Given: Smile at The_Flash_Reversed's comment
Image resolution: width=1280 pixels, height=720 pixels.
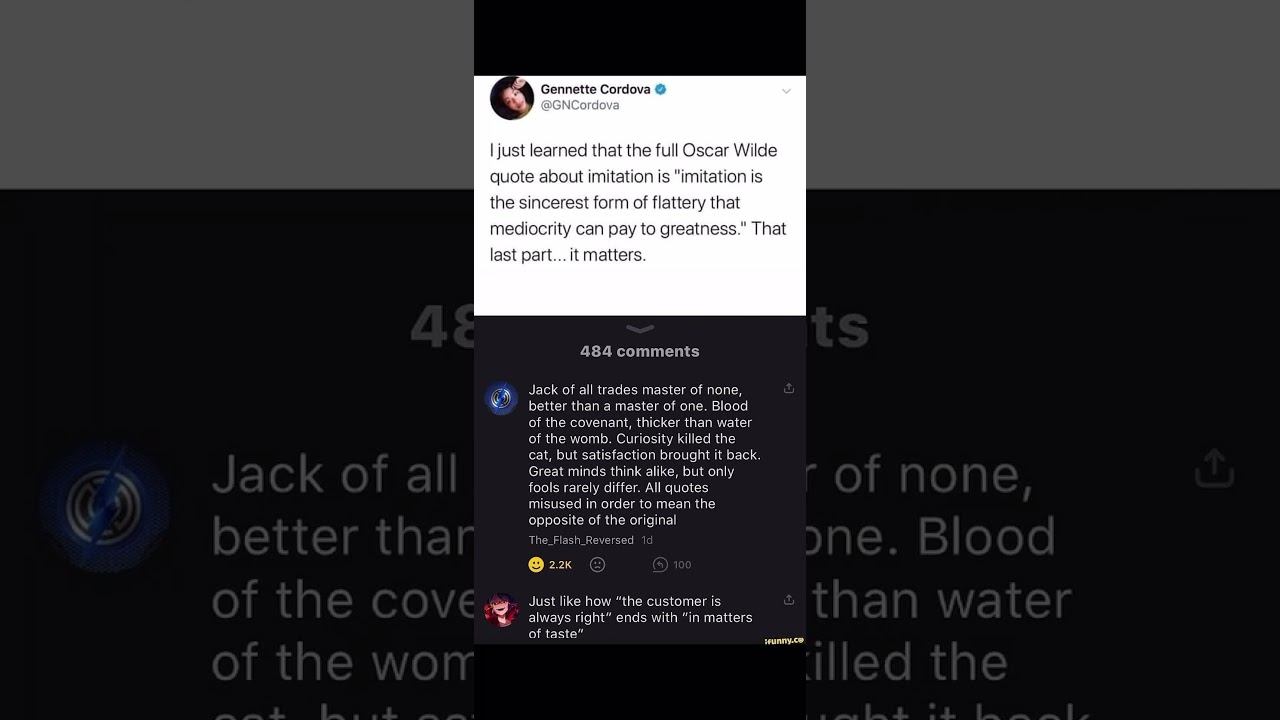Looking at the screenshot, I should point(536,565).
